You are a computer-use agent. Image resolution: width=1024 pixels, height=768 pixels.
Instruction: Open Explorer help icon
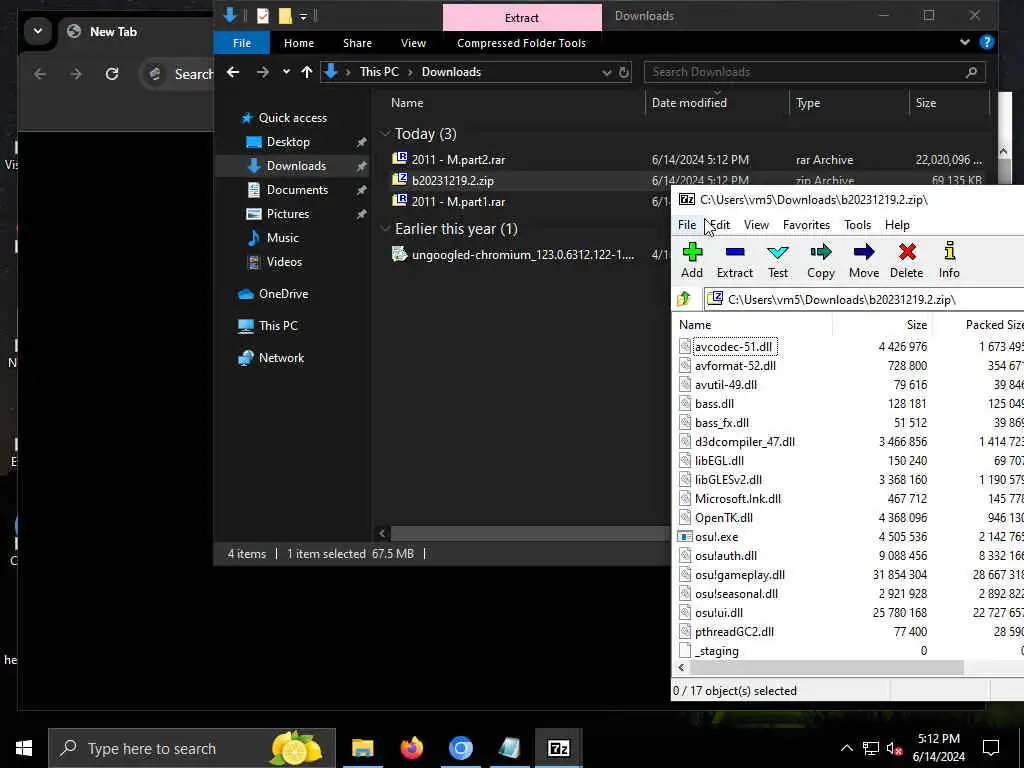point(987,42)
